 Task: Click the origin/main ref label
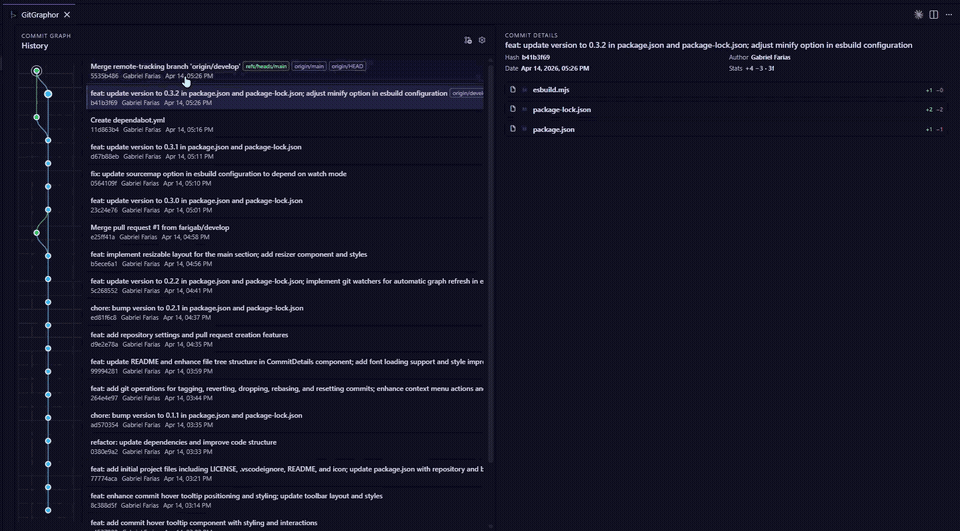pos(309,66)
